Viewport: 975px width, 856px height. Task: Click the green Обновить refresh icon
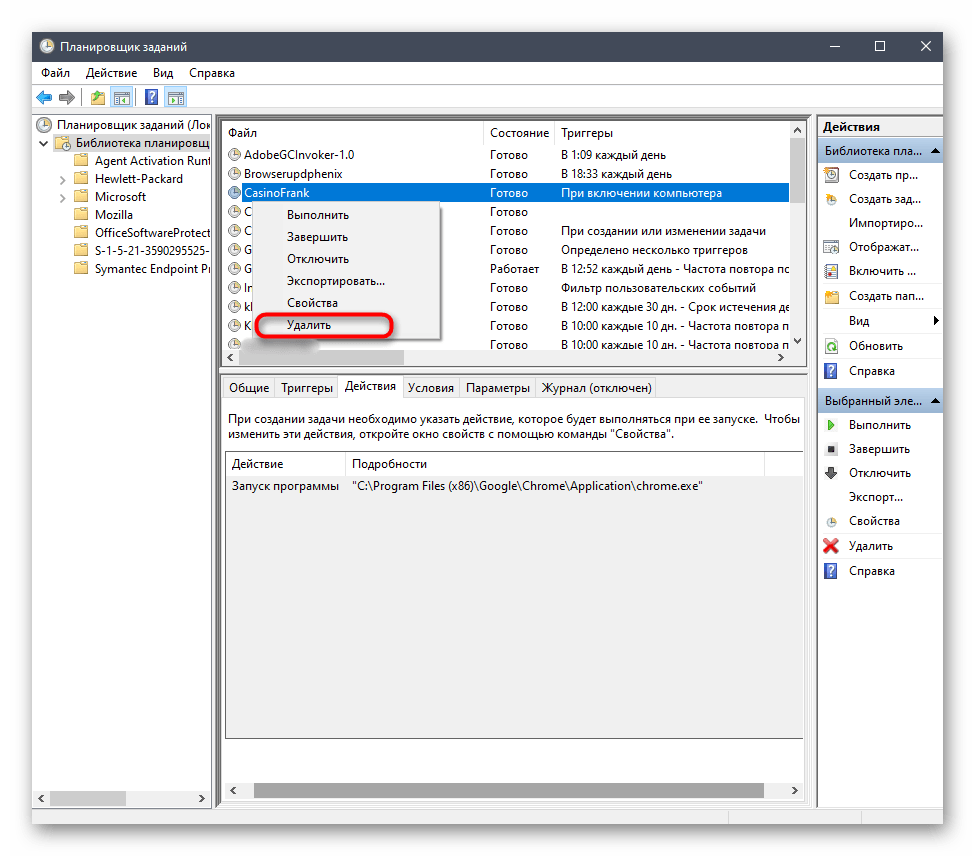[831, 346]
